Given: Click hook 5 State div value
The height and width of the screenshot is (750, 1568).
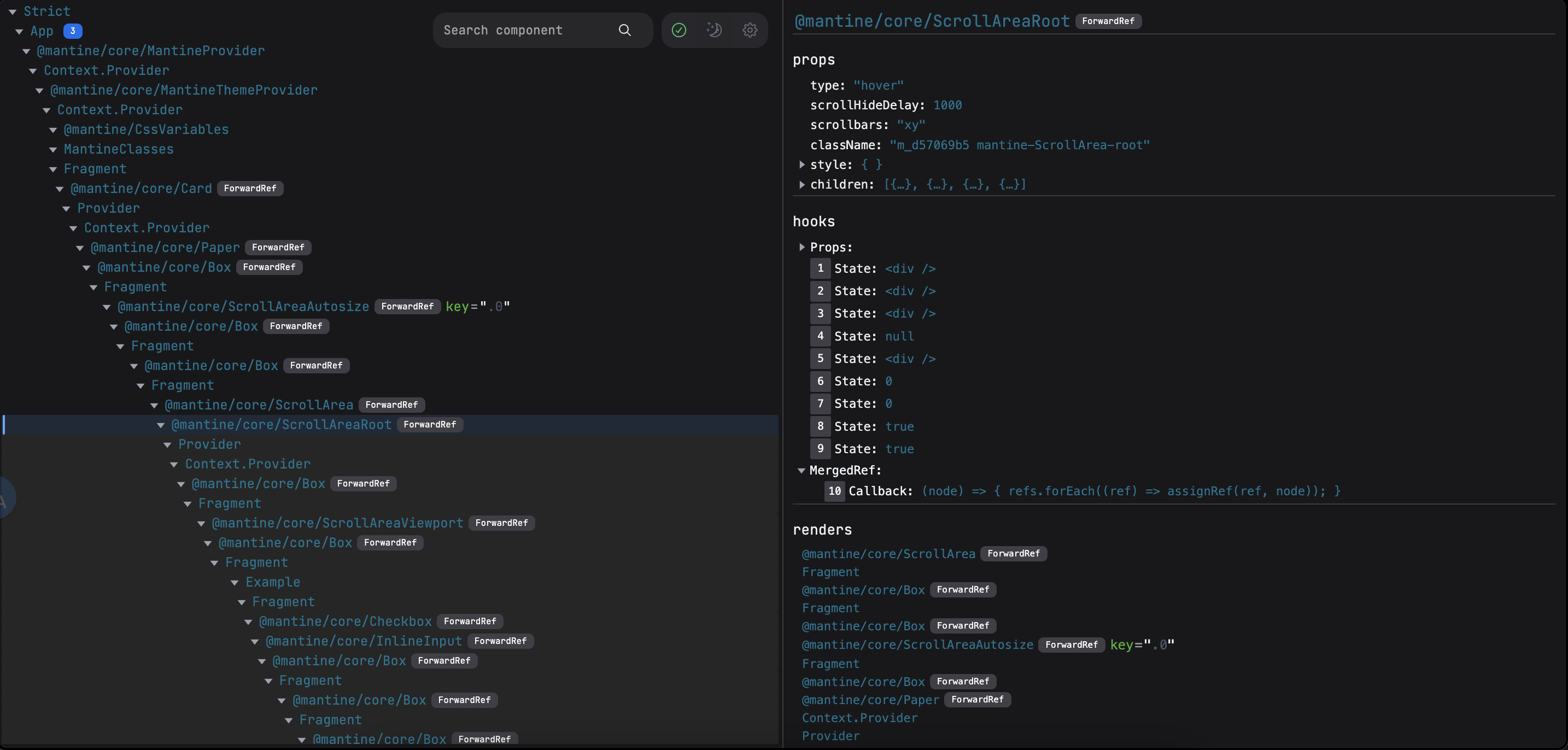Looking at the screenshot, I should pyautogui.click(x=910, y=359).
